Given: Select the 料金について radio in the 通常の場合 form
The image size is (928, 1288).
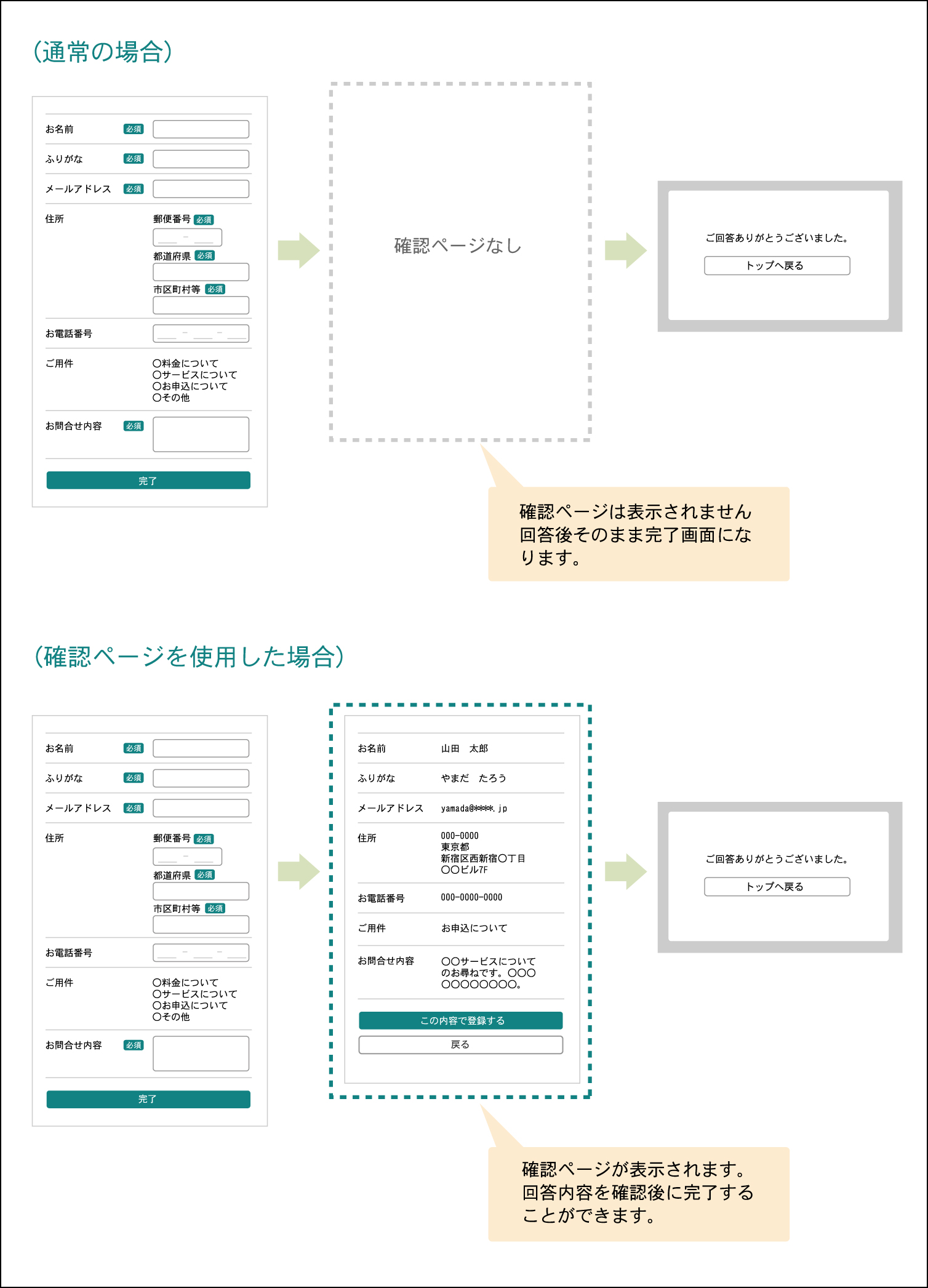Looking at the screenshot, I should (157, 364).
